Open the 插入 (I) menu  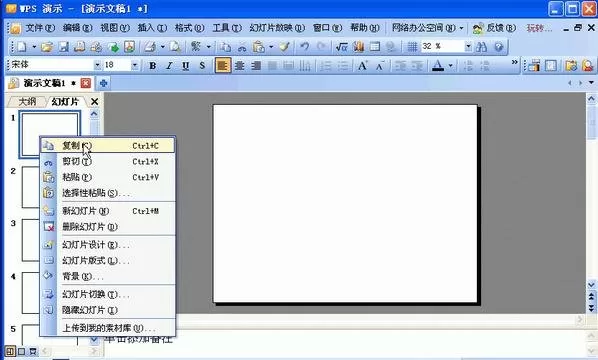pos(152,28)
